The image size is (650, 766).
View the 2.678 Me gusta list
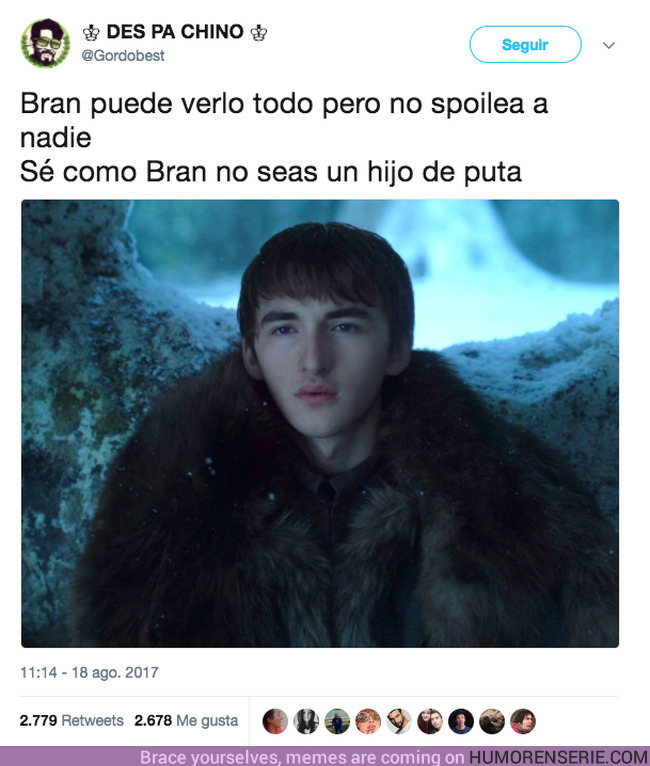(186, 721)
